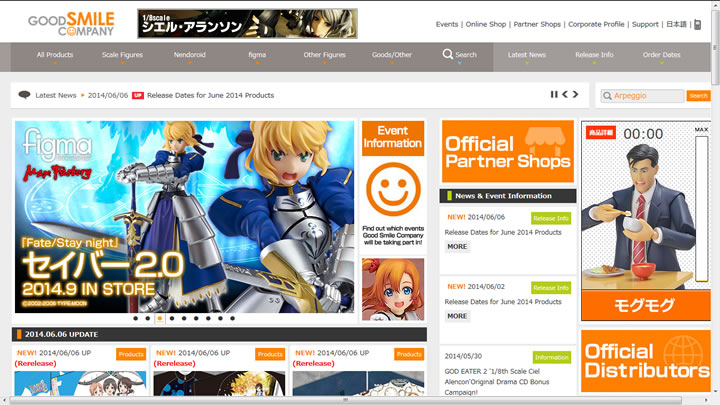720x405 pixels.
Task: Open ticker headline Release Dates for June 2014
Action: point(210,96)
